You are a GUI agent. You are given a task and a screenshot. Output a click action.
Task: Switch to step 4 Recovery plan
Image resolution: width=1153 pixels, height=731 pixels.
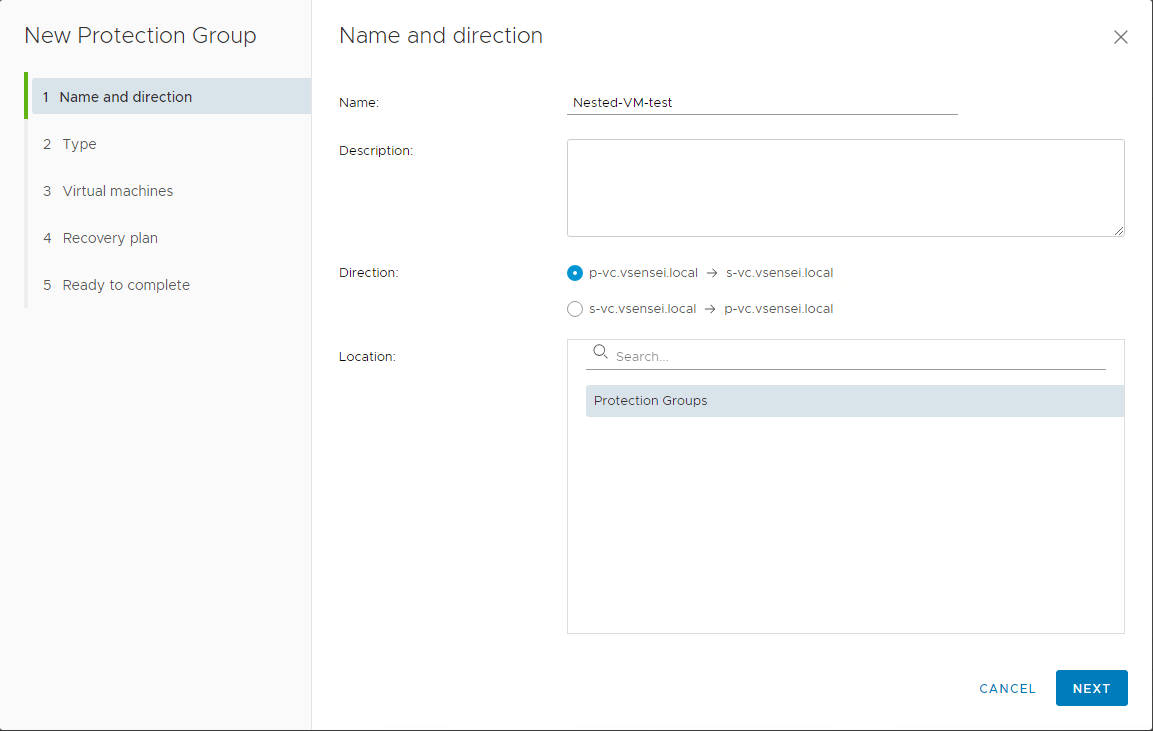click(x=110, y=238)
